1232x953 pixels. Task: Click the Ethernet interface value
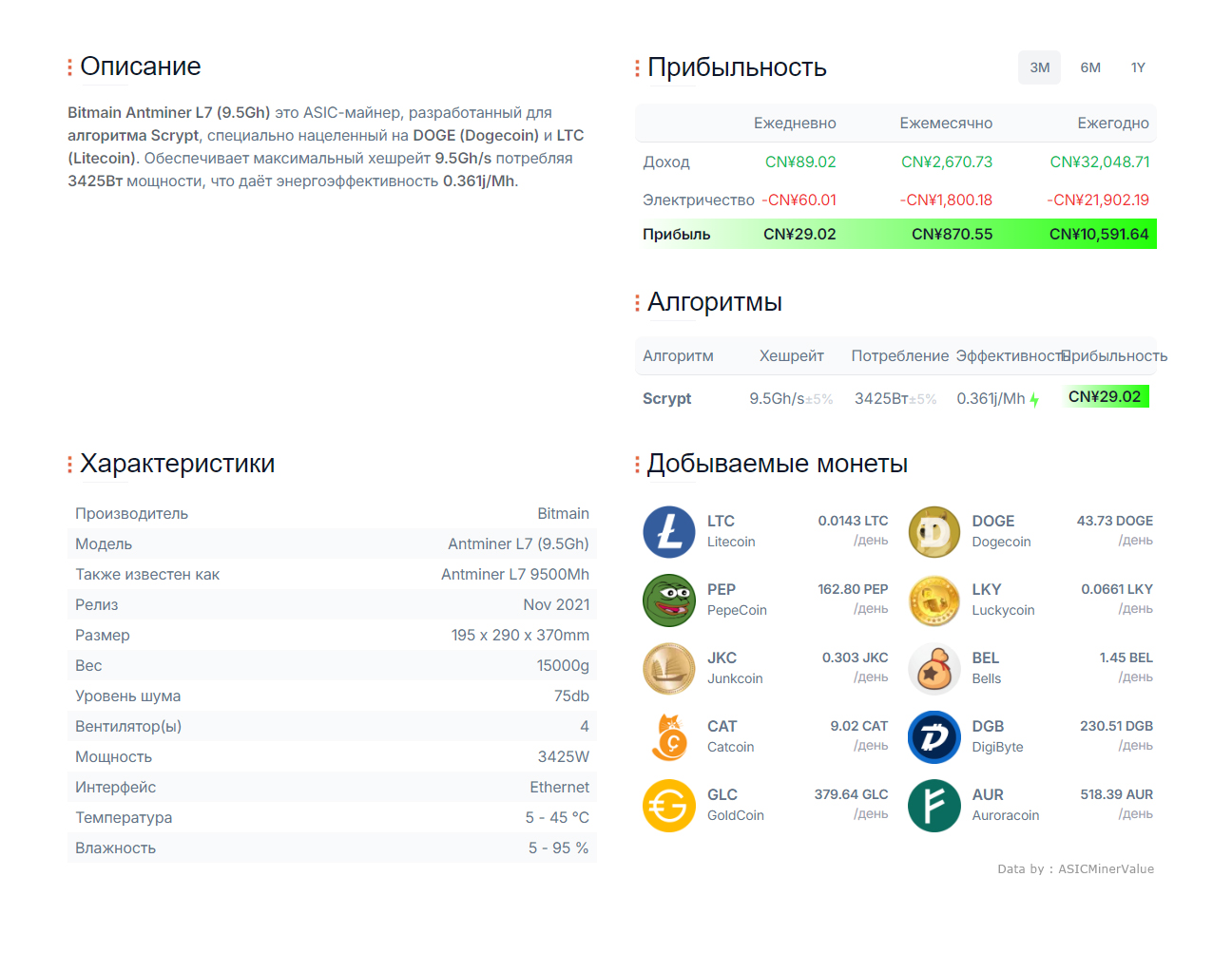coord(559,787)
